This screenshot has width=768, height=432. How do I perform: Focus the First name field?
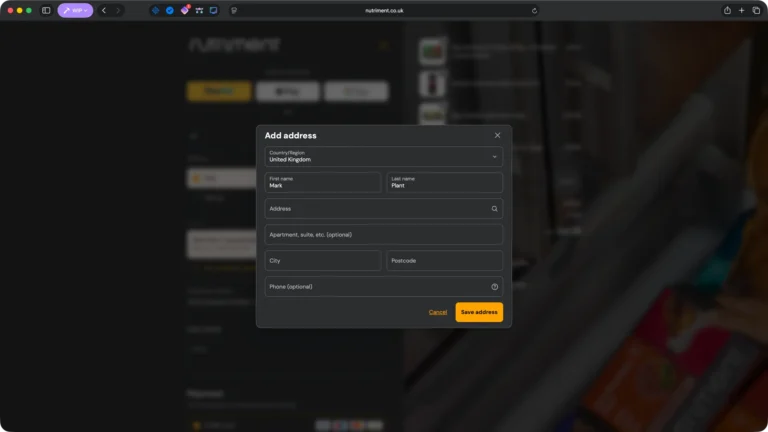click(323, 182)
